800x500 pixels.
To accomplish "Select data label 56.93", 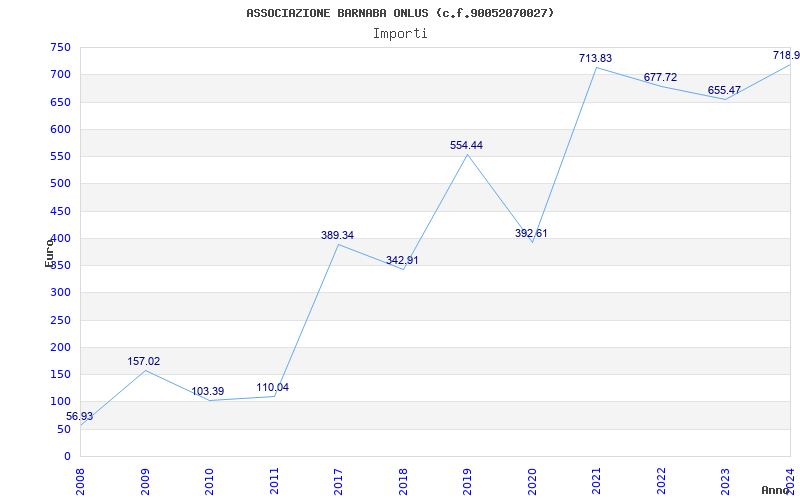I will point(80,416).
